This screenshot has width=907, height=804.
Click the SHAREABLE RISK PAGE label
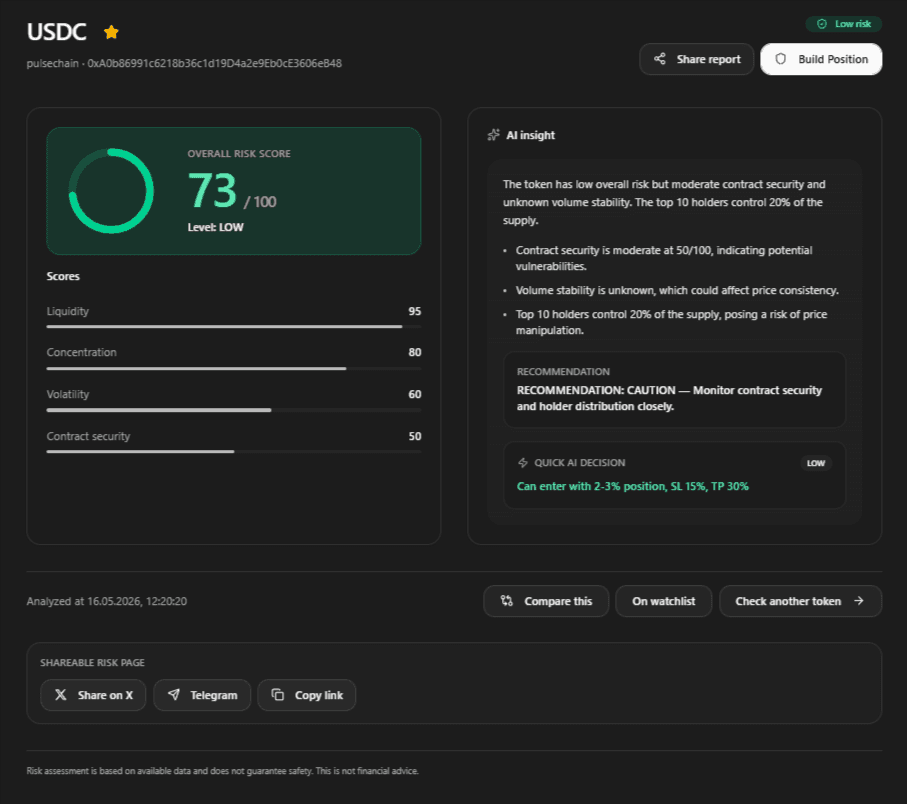[93, 662]
